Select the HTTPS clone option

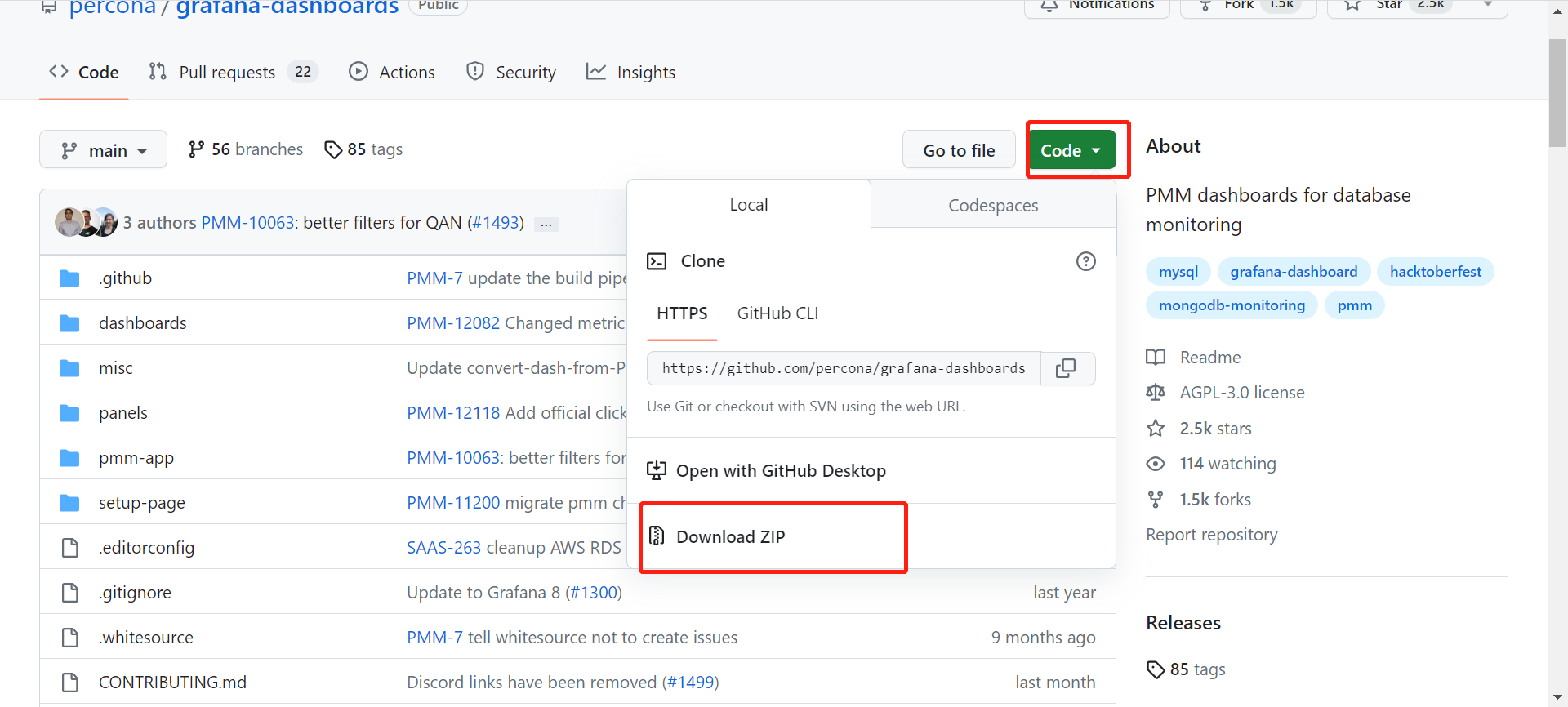click(682, 313)
